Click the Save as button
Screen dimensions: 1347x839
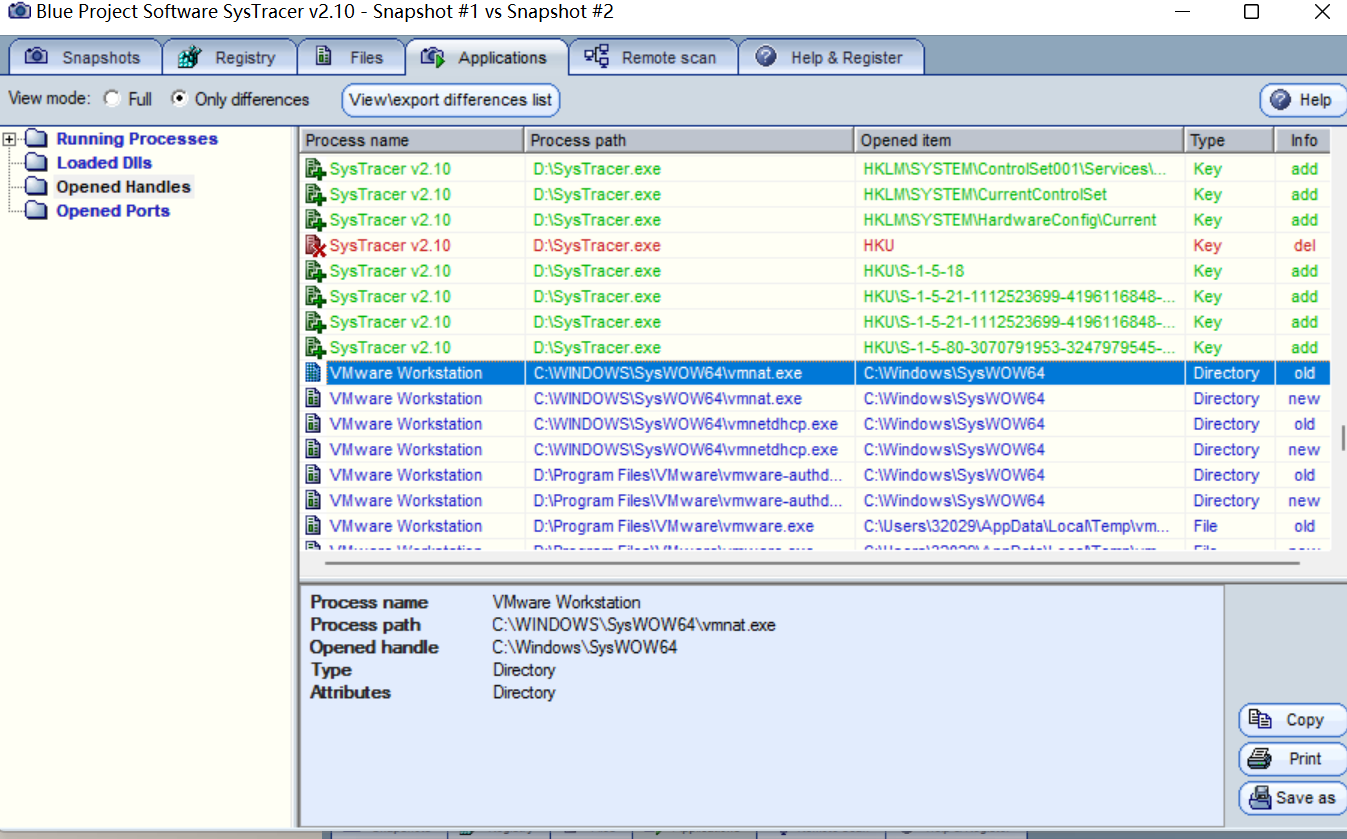tap(1292, 798)
